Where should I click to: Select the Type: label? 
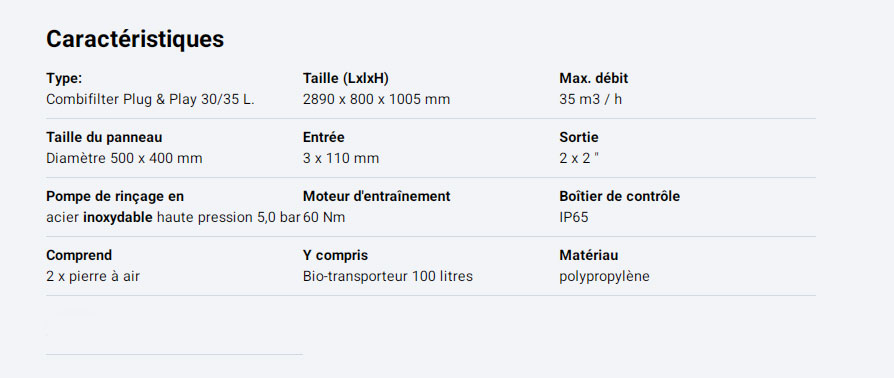(x=64, y=78)
